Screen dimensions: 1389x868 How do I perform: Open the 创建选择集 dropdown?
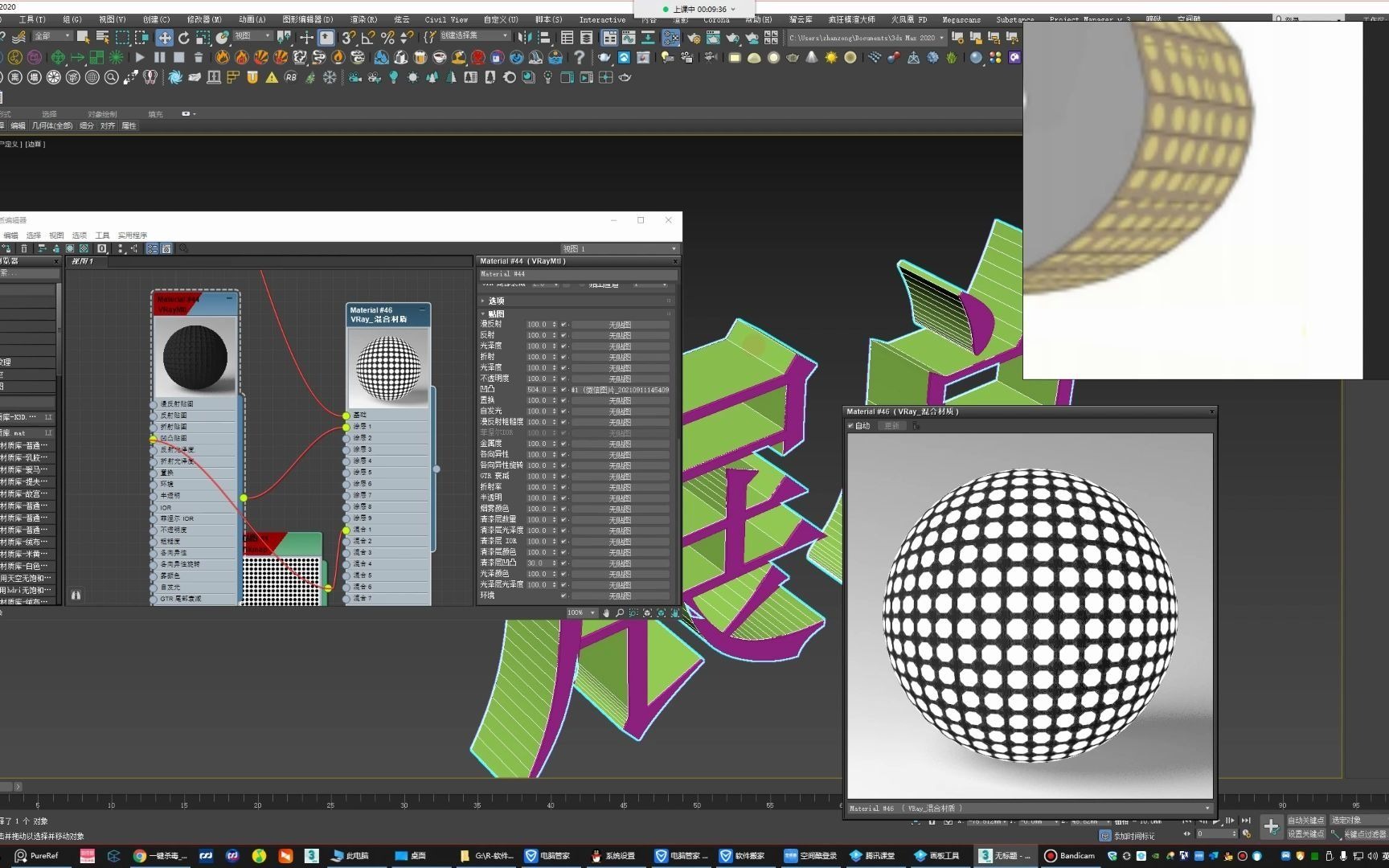[474, 36]
